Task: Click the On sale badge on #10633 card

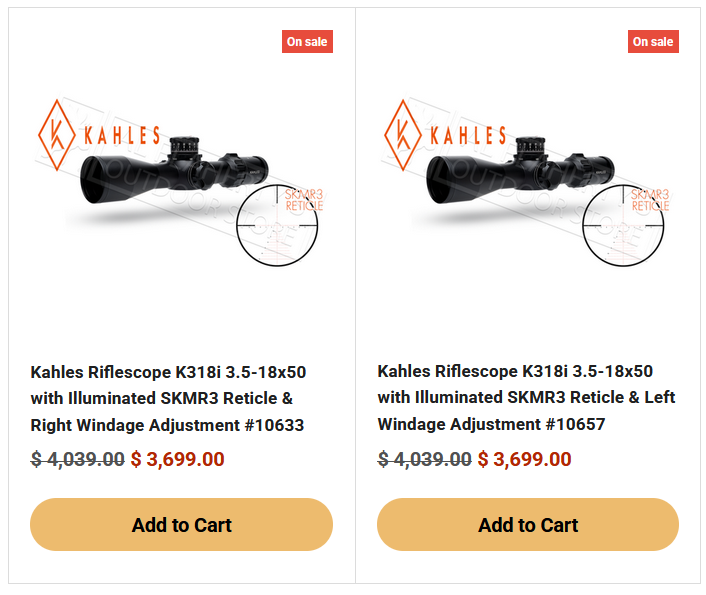Action: tap(307, 41)
